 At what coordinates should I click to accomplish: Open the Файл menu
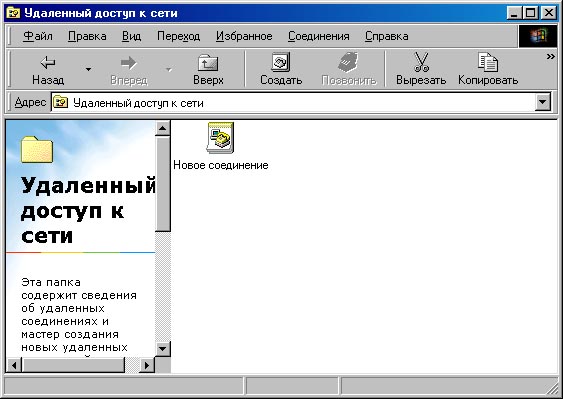38,36
